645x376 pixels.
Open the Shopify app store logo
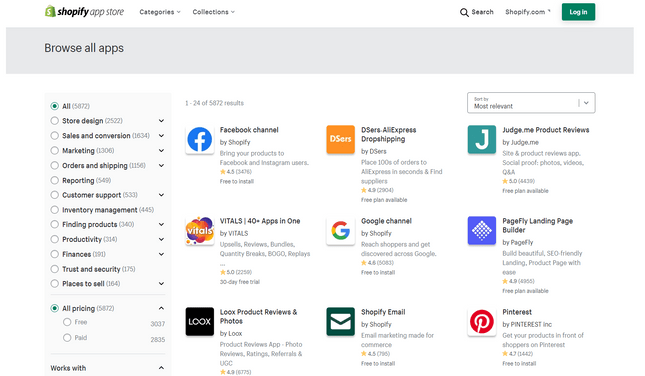pyautogui.click(x=84, y=12)
